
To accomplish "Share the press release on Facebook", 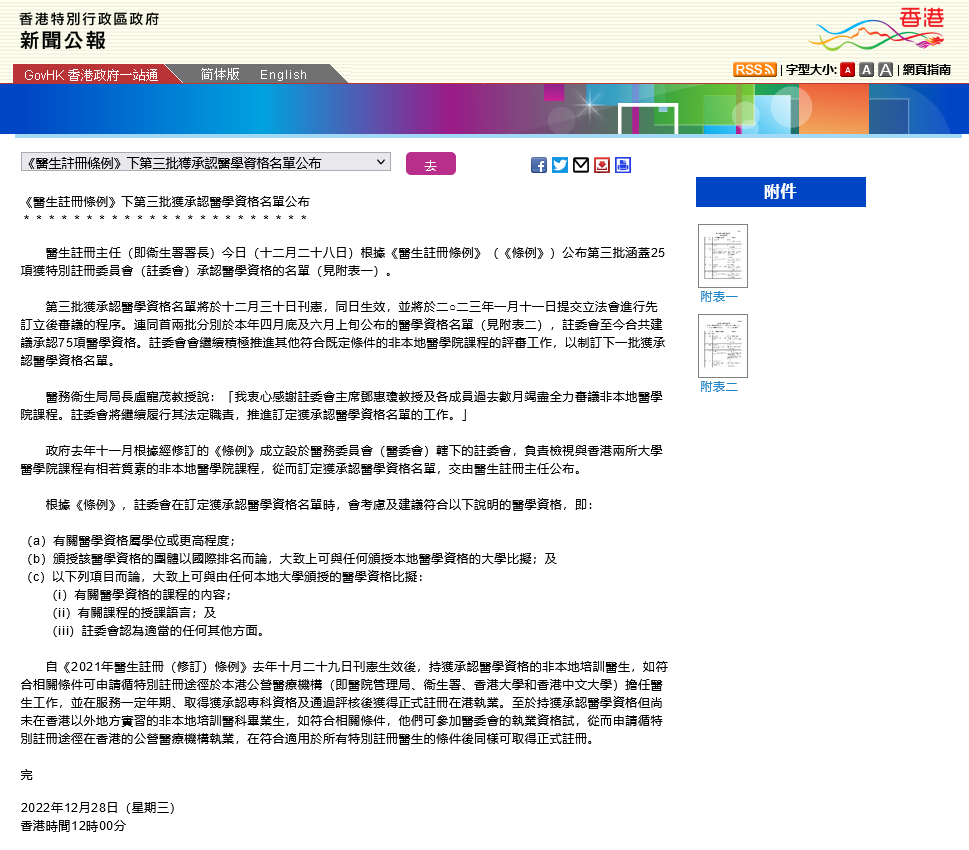I will pyautogui.click(x=539, y=165).
